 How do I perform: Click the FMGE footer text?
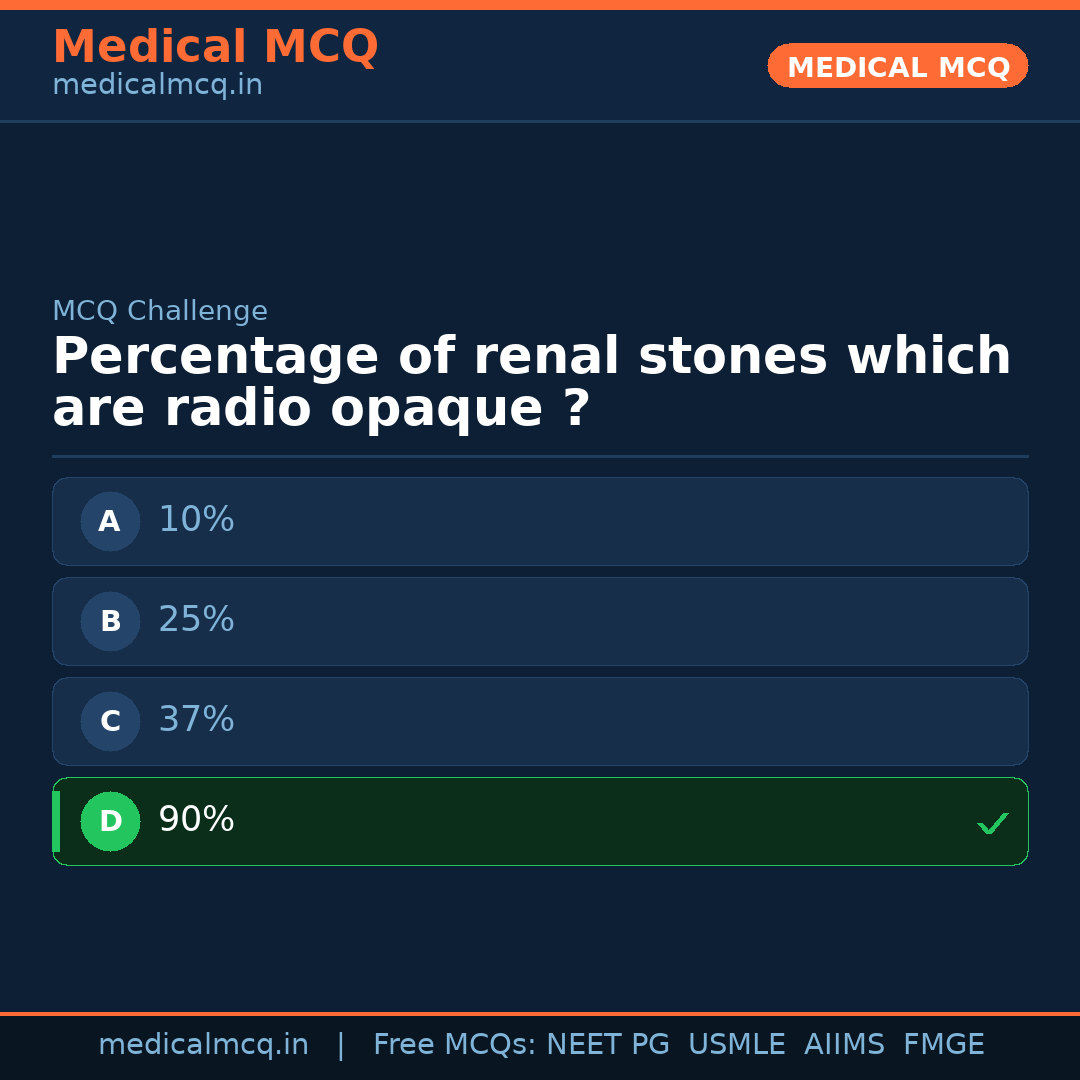click(x=943, y=1045)
